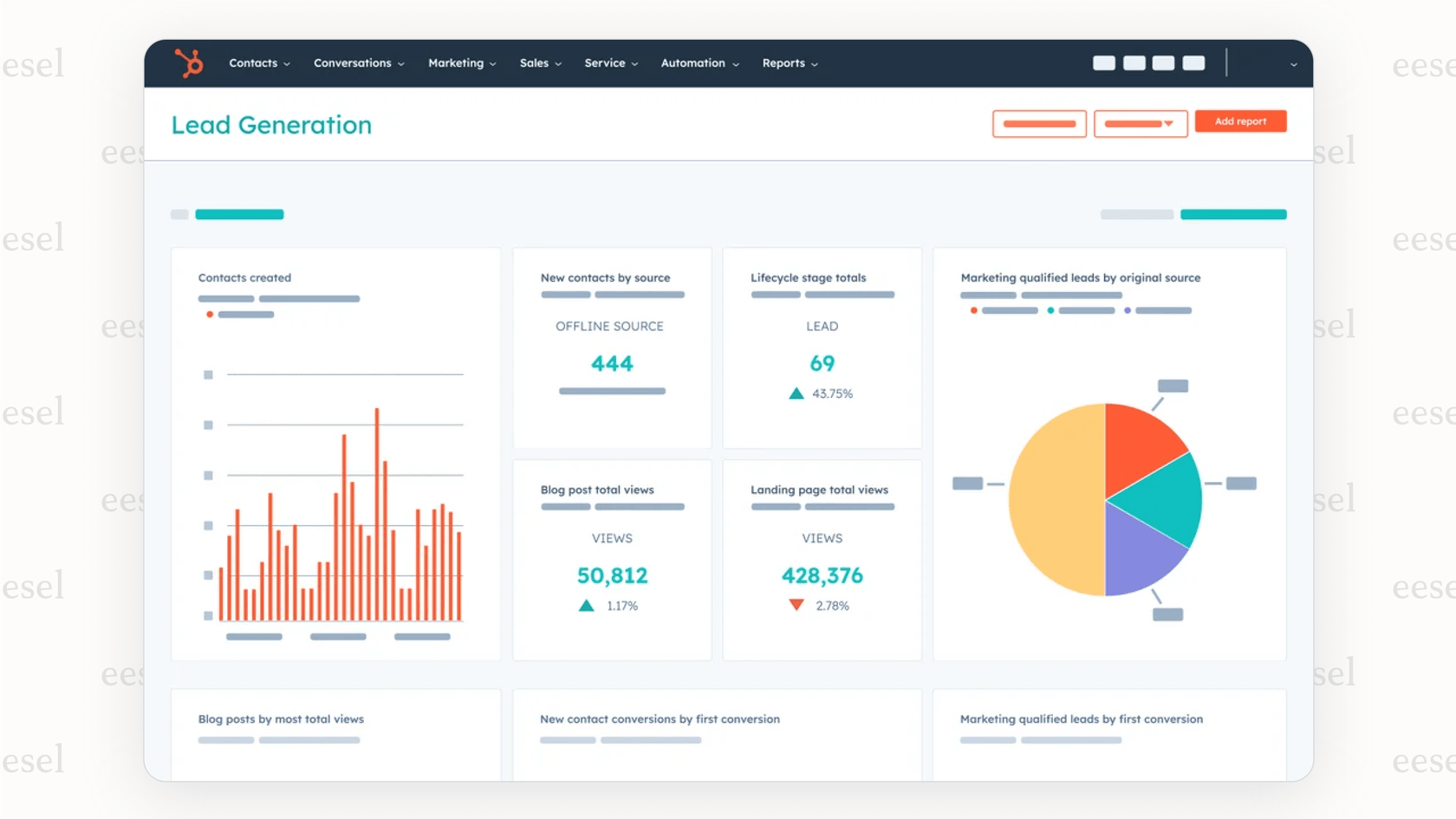
Task: Click the third navbar utility icon
Action: click(x=1162, y=62)
